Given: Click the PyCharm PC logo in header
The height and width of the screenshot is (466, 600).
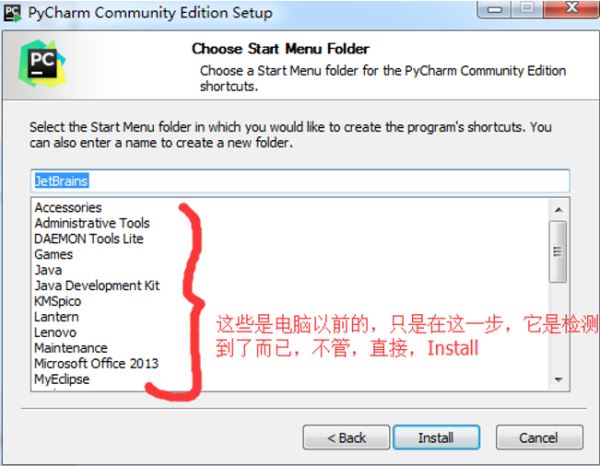Looking at the screenshot, I should [x=42, y=63].
